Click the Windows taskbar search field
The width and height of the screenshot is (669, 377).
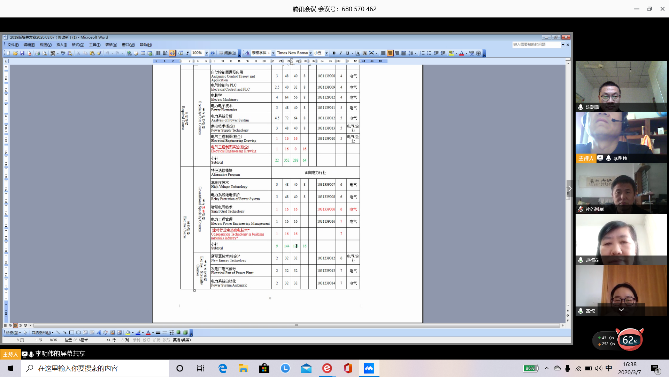pos(95,368)
